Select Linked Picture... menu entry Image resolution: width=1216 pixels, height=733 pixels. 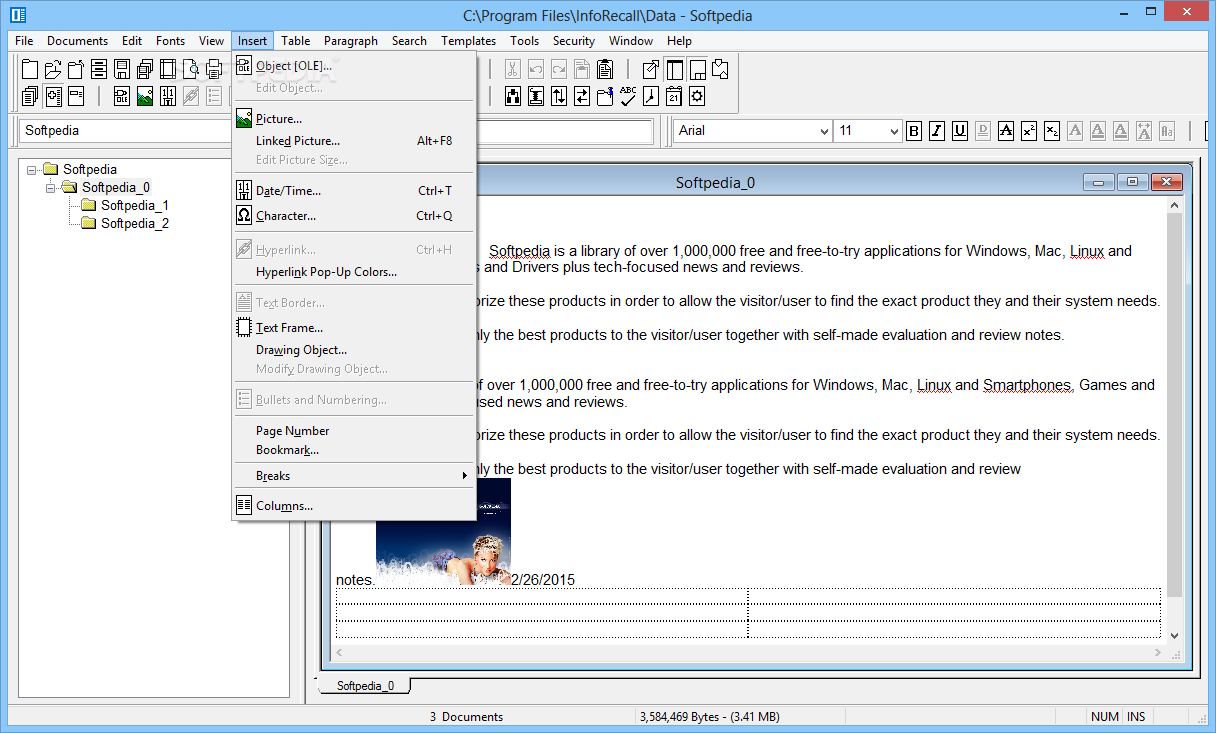(x=354, y=141)
